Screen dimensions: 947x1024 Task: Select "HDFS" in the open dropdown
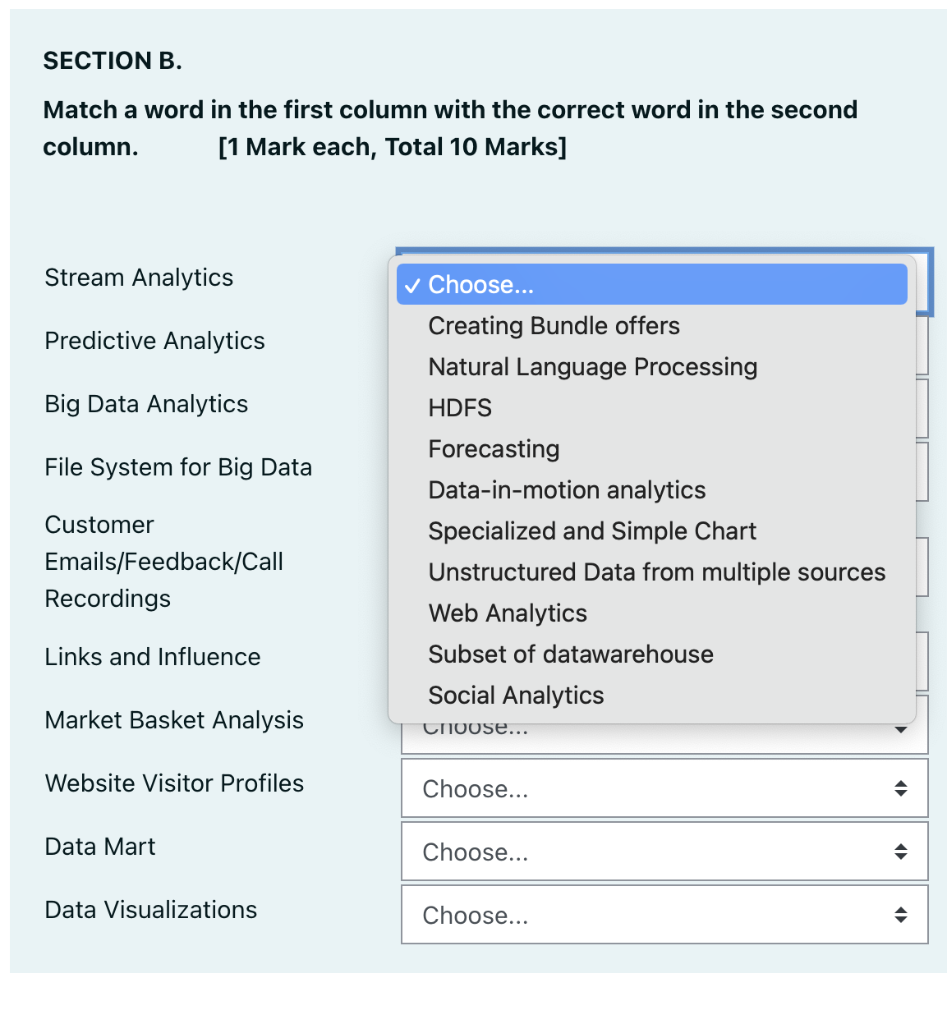460,408
